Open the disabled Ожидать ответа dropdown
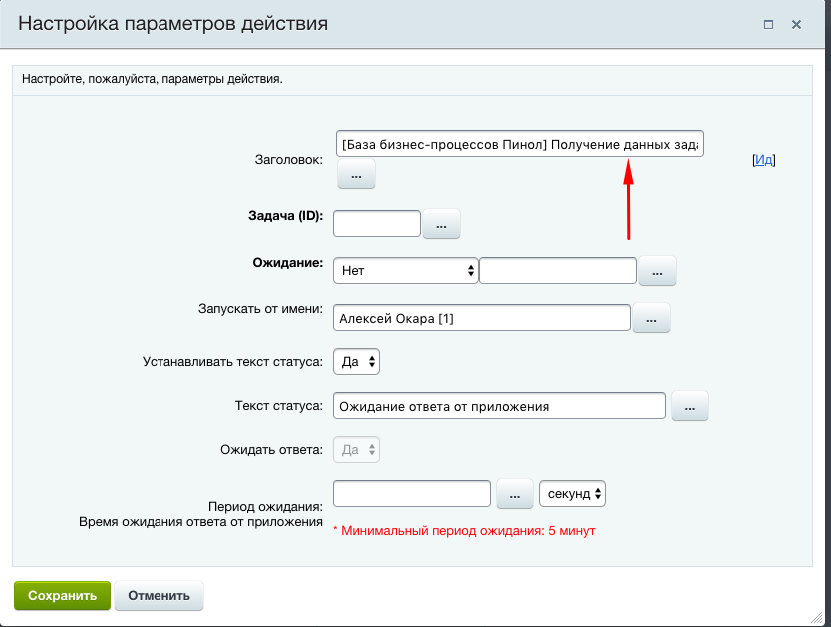The height and width of the screenshot is (627, 831). [x=357, y=450]
